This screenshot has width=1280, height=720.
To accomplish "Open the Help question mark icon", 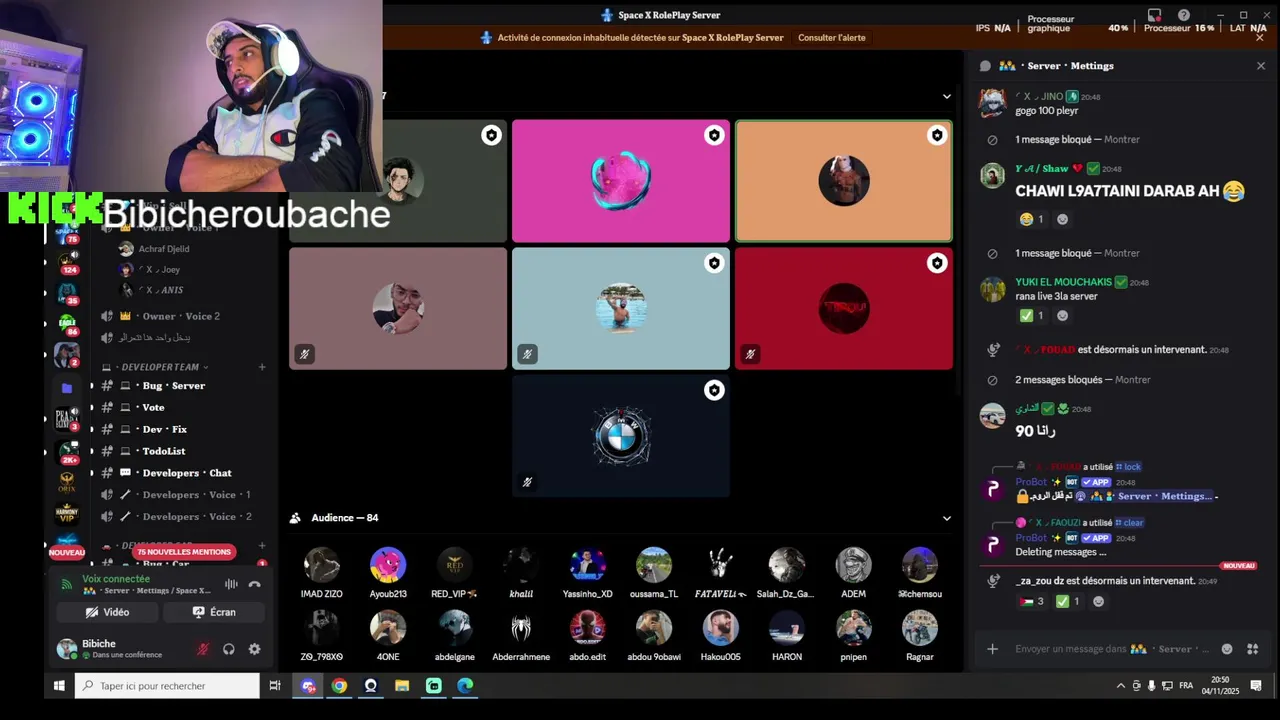I will (x=1184, y=15).
